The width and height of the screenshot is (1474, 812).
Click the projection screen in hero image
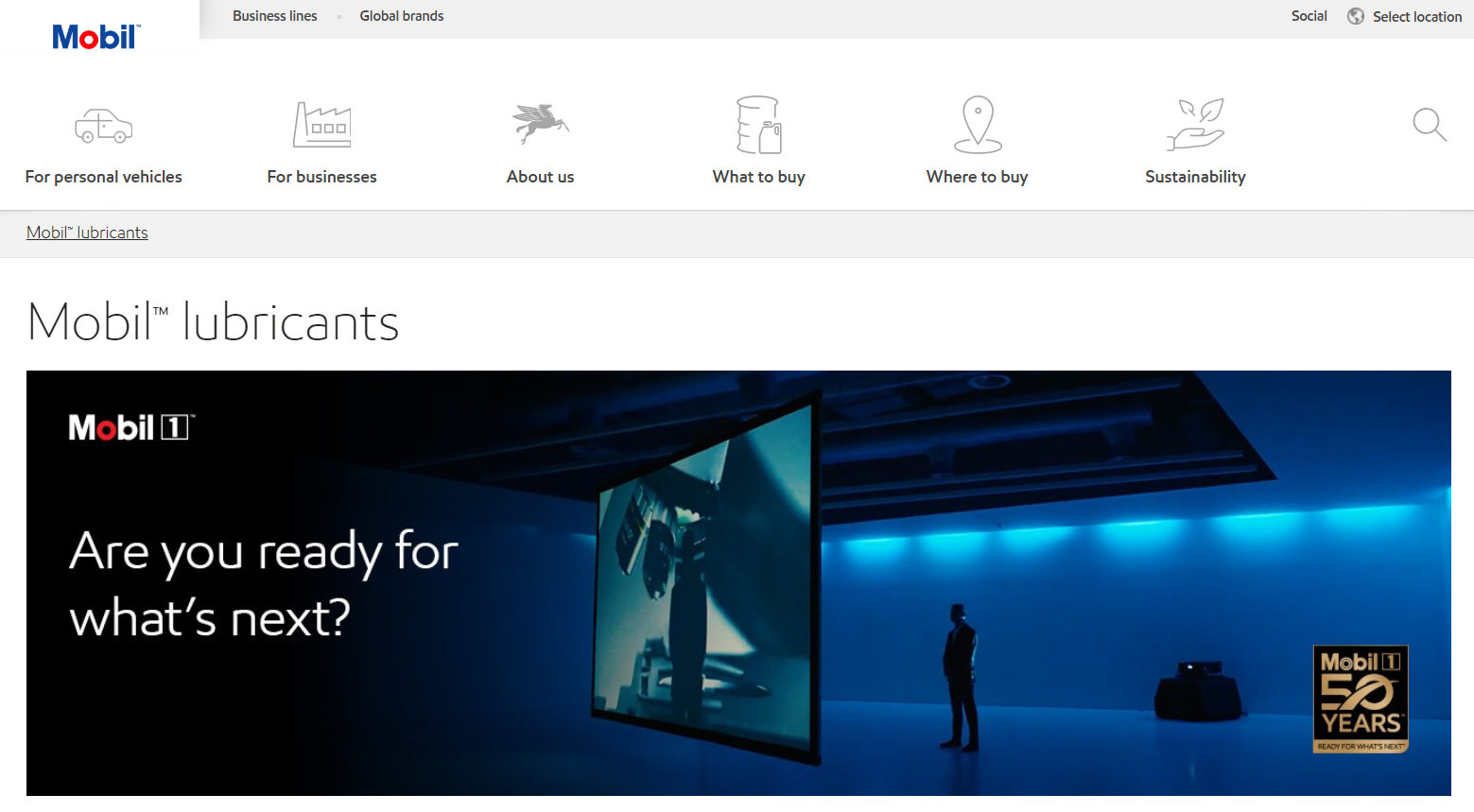pyautogui.click(x=706, y=577)
